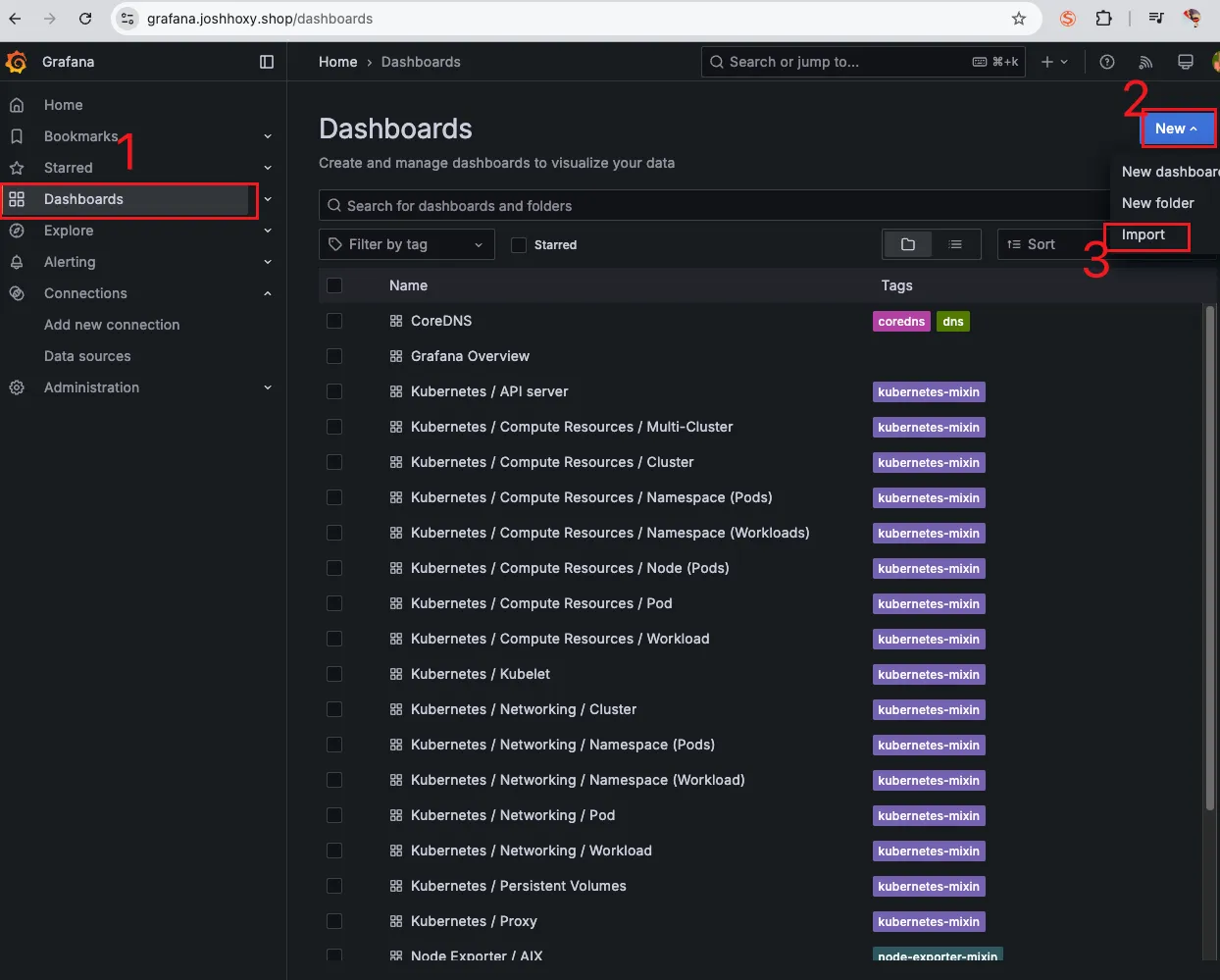Image resolution: width=1220 pixels, height=980 pixels.
Task: Open Kubernetes / Compute Resources / Cluster dashboard
Action: pyautogui.click(x=552, y=462)
